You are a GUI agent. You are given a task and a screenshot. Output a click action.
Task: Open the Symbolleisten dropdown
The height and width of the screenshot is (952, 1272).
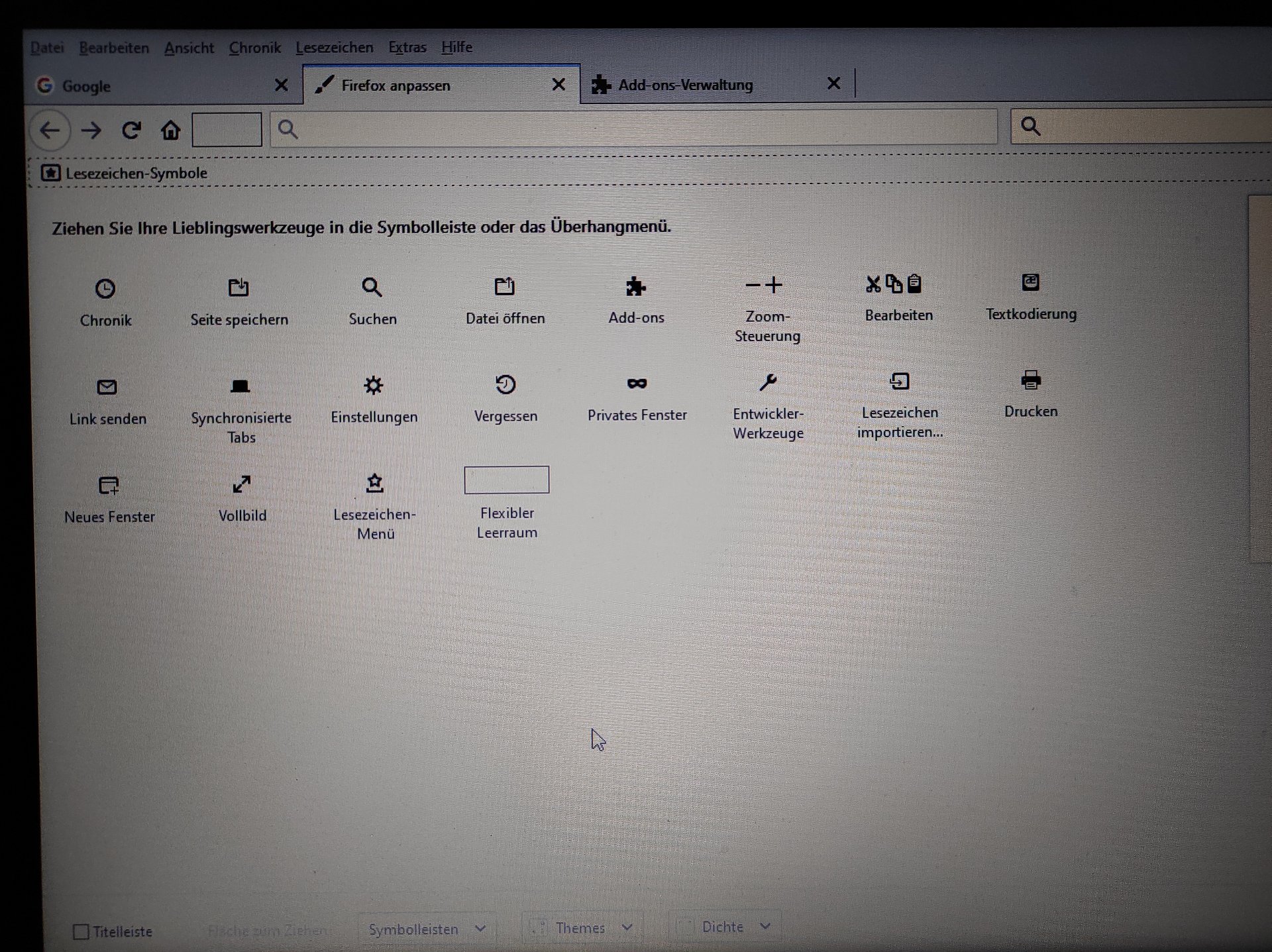[427, 929]
